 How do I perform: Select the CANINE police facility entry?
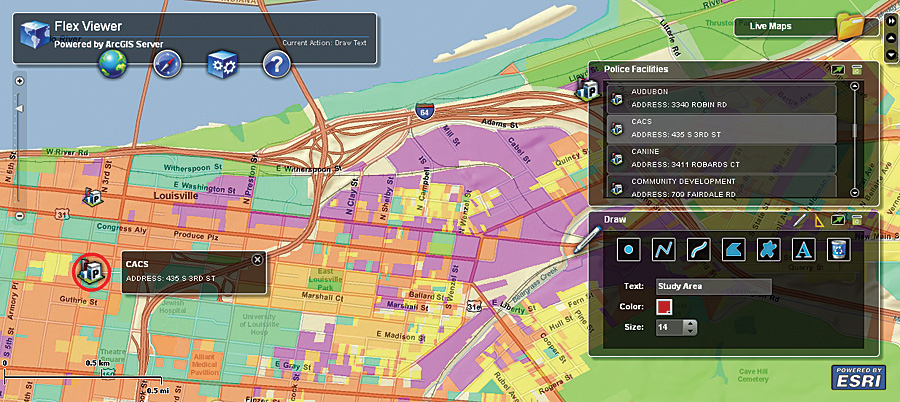[721, 158]
